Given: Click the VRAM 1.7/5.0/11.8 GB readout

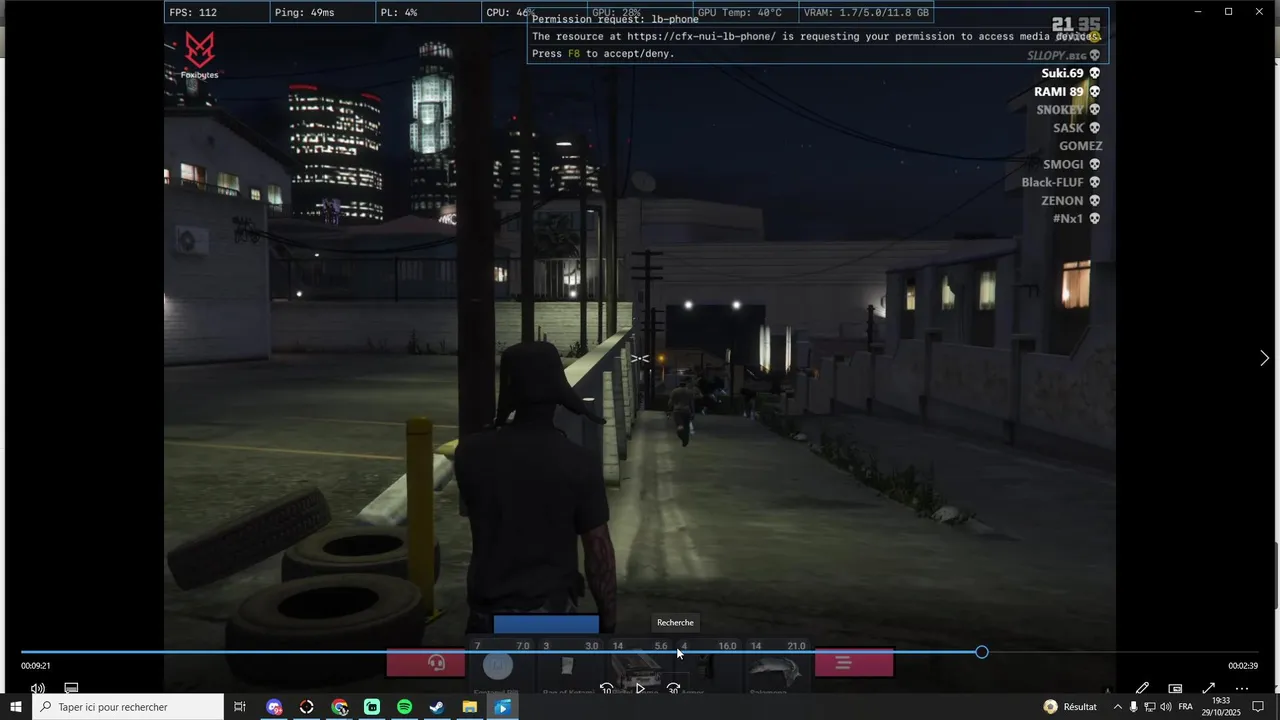Looking at the screenshot, I should pyautogui.click(x=866, y=13).
